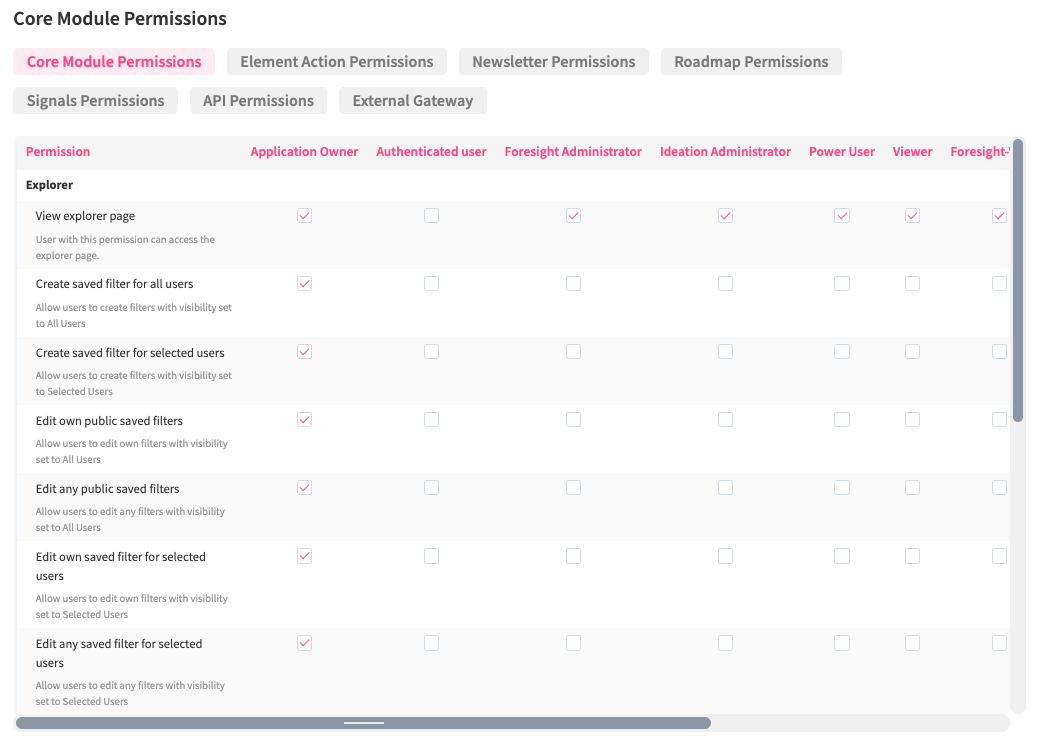Uncheck Edit any saved filter for selected users, Application Owner

tap(305, 643)
